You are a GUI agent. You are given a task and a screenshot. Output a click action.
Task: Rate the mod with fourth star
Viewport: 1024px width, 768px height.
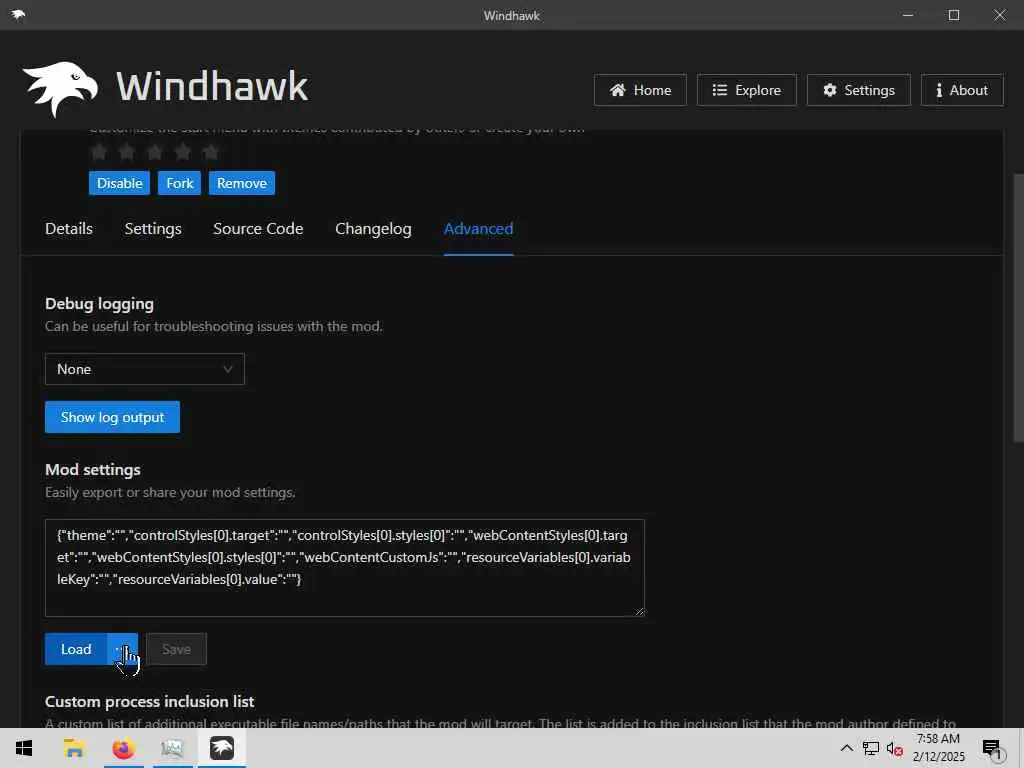(x=183, y=152)
